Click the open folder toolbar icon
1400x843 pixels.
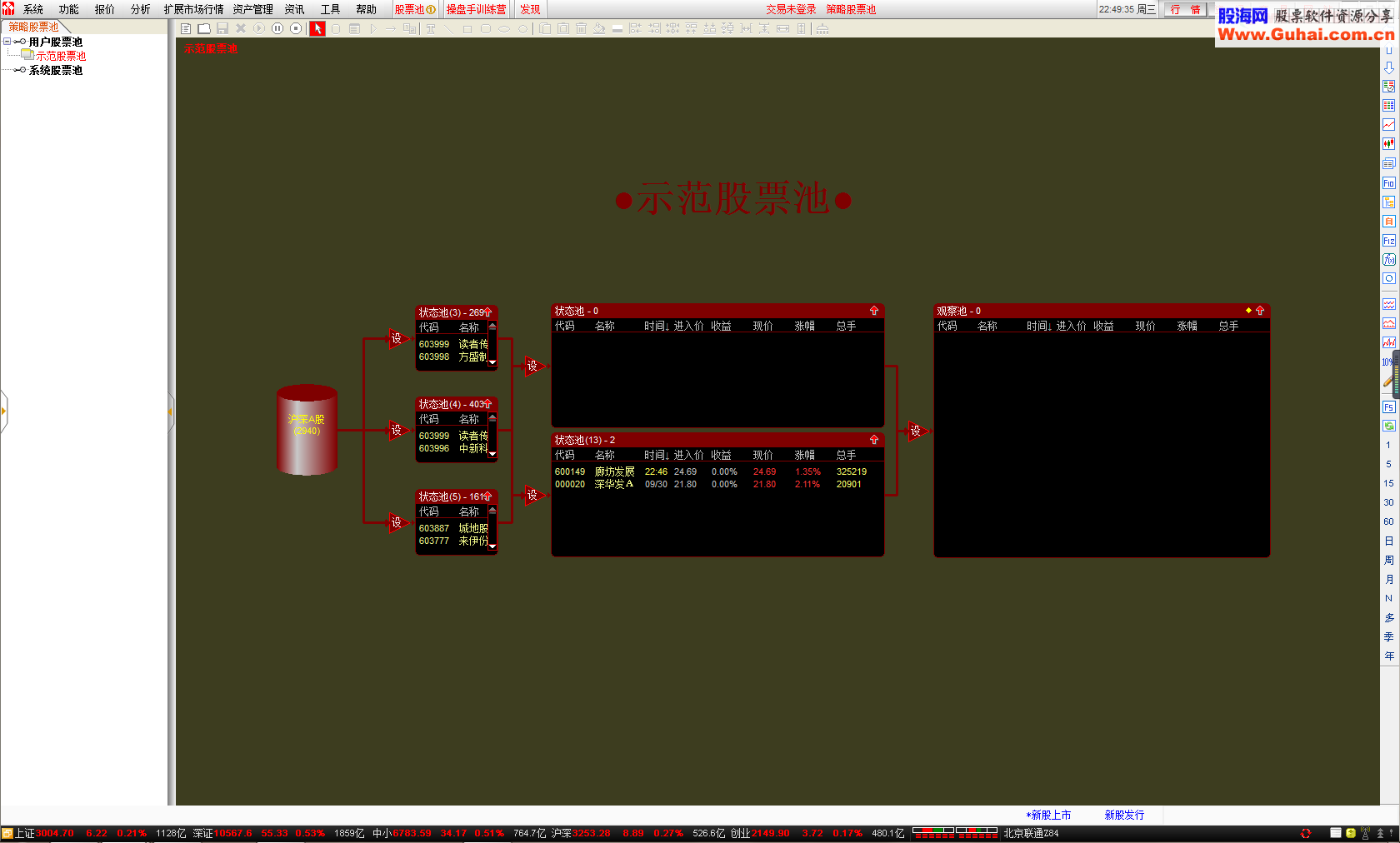204,28
